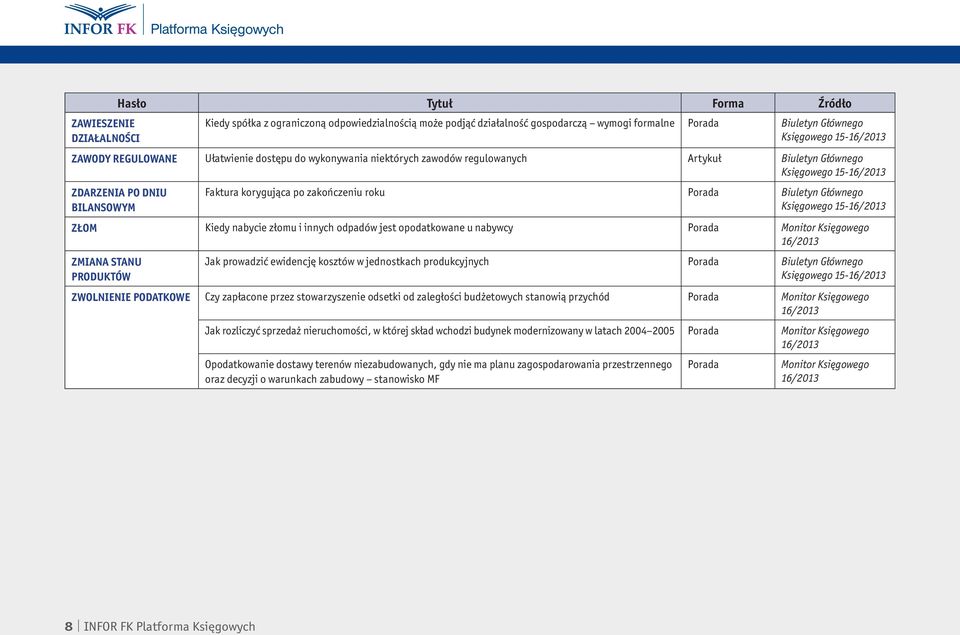
Task: Click source 'Biuletyn Głównego Księgowego' in the ZAWODY REGULOWANE row
Action: (833, 165)
